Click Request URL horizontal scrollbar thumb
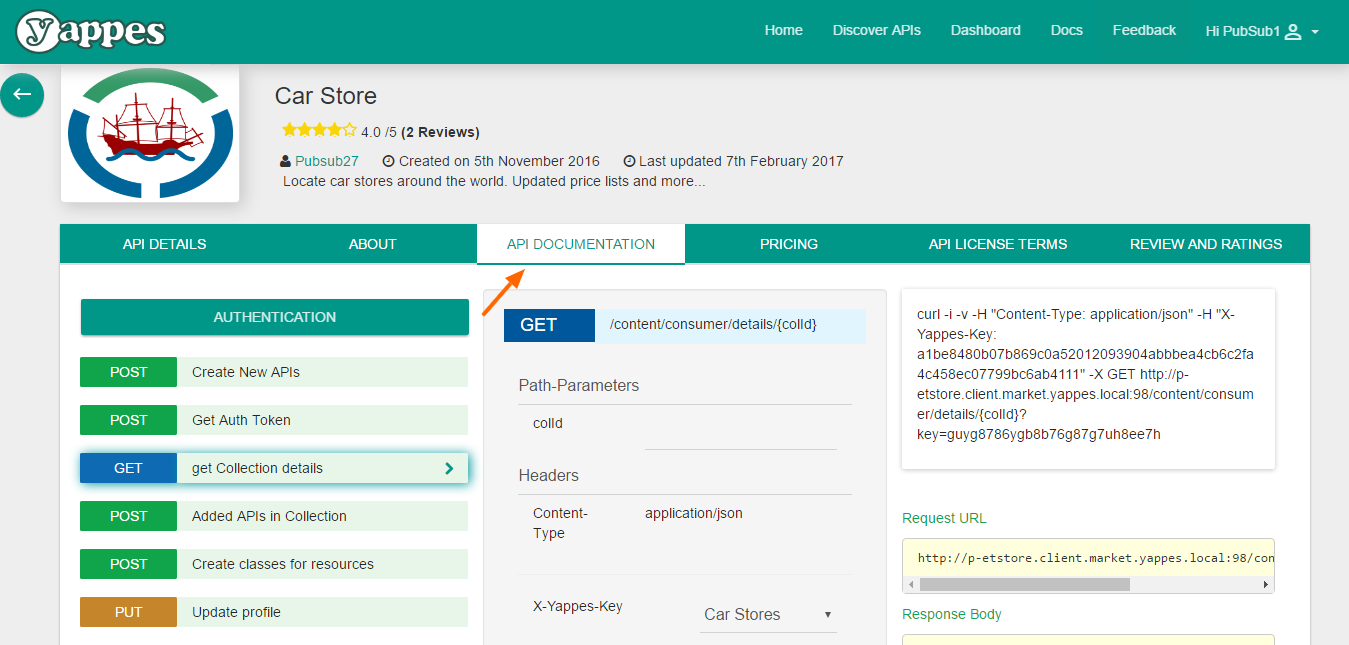This screenshot has width=1349, height=645. (x=1024, y=584)
